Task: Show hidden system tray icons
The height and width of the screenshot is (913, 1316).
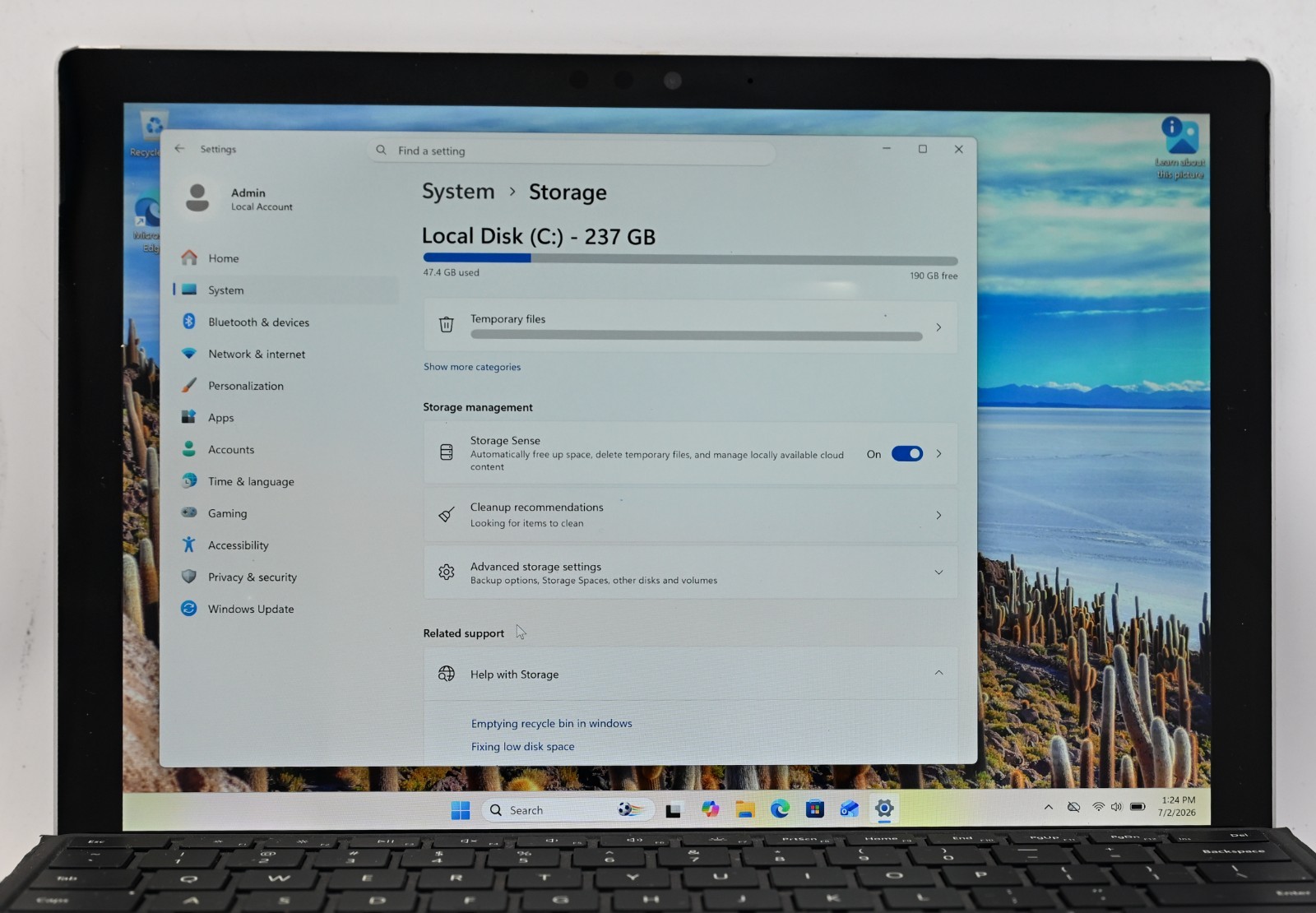Action: pos(1048,807)
